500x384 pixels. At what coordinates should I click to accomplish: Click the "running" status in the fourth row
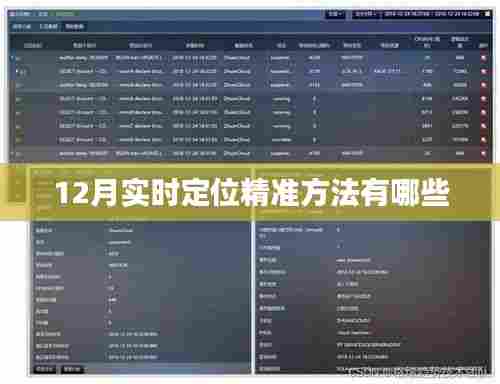tap(281, 99)
